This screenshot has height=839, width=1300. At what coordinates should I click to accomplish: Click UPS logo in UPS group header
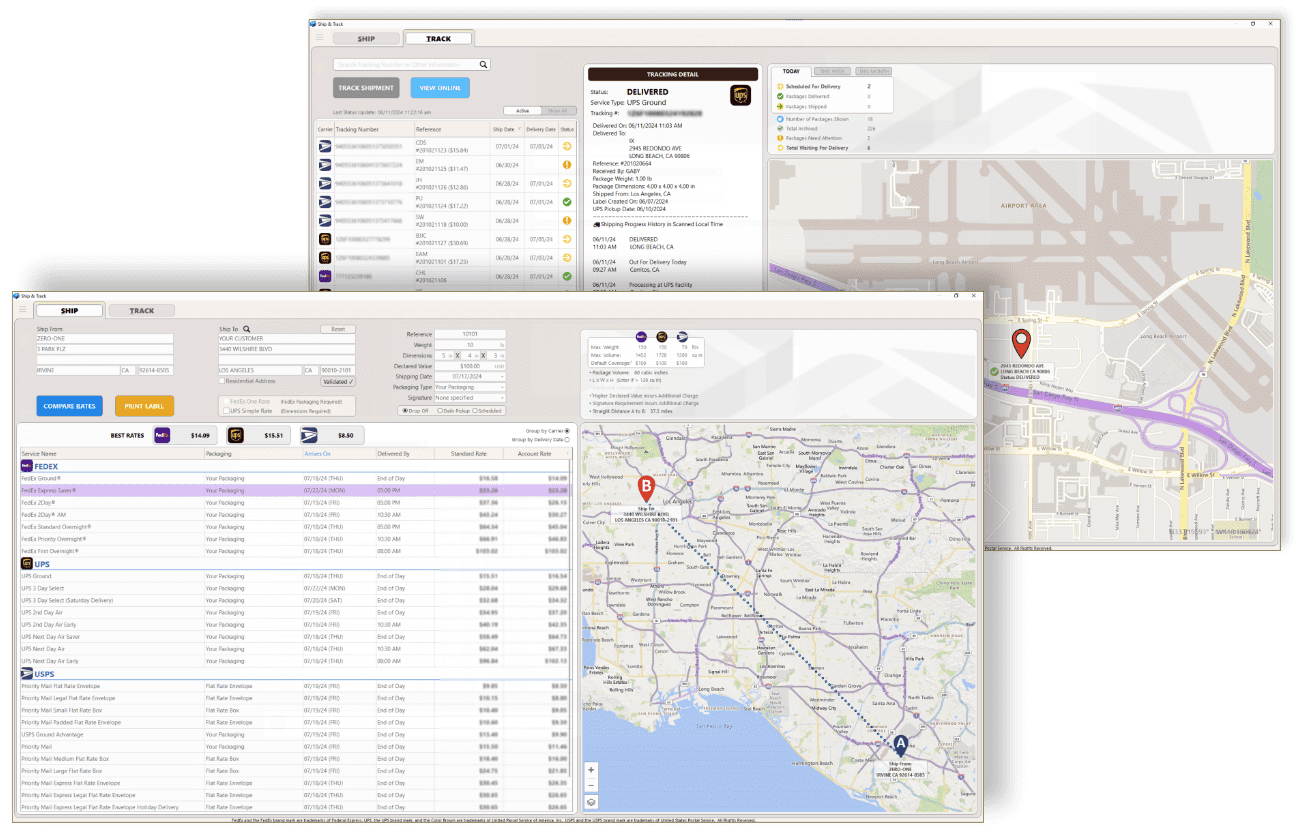27,564
